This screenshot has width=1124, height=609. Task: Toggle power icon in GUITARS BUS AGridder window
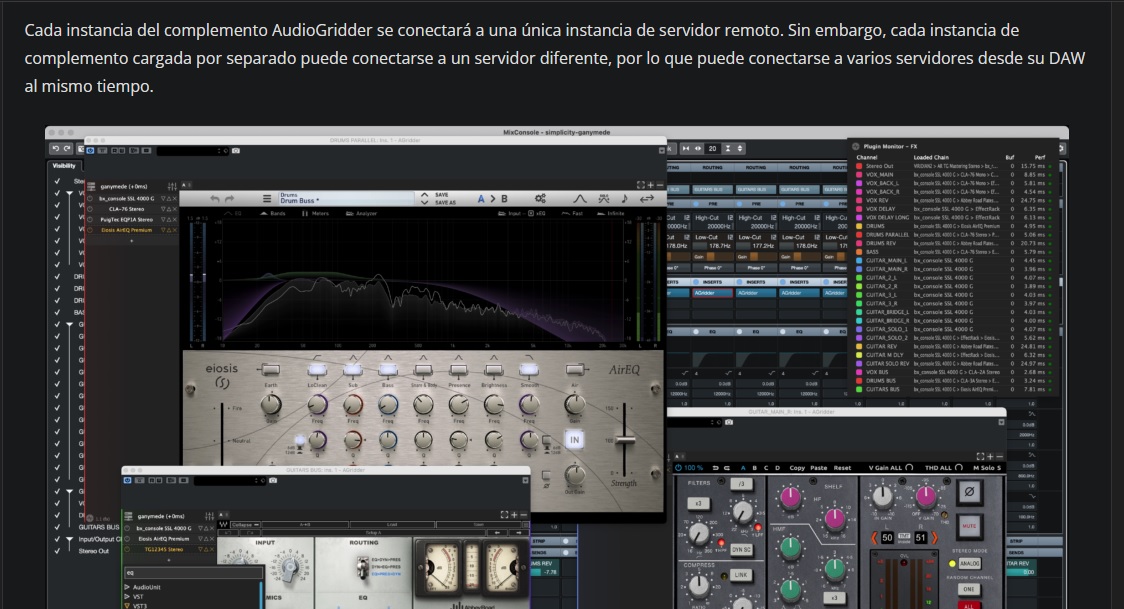tap(128, 480)
